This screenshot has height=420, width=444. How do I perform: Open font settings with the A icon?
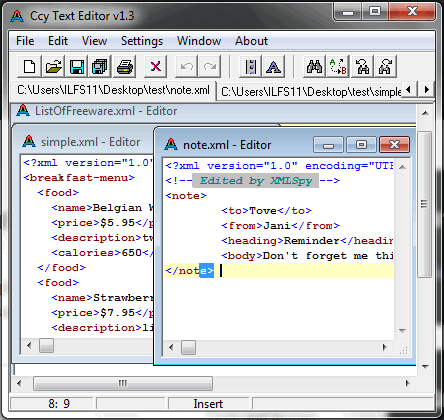pyautogui.click(x=273, y=67)
